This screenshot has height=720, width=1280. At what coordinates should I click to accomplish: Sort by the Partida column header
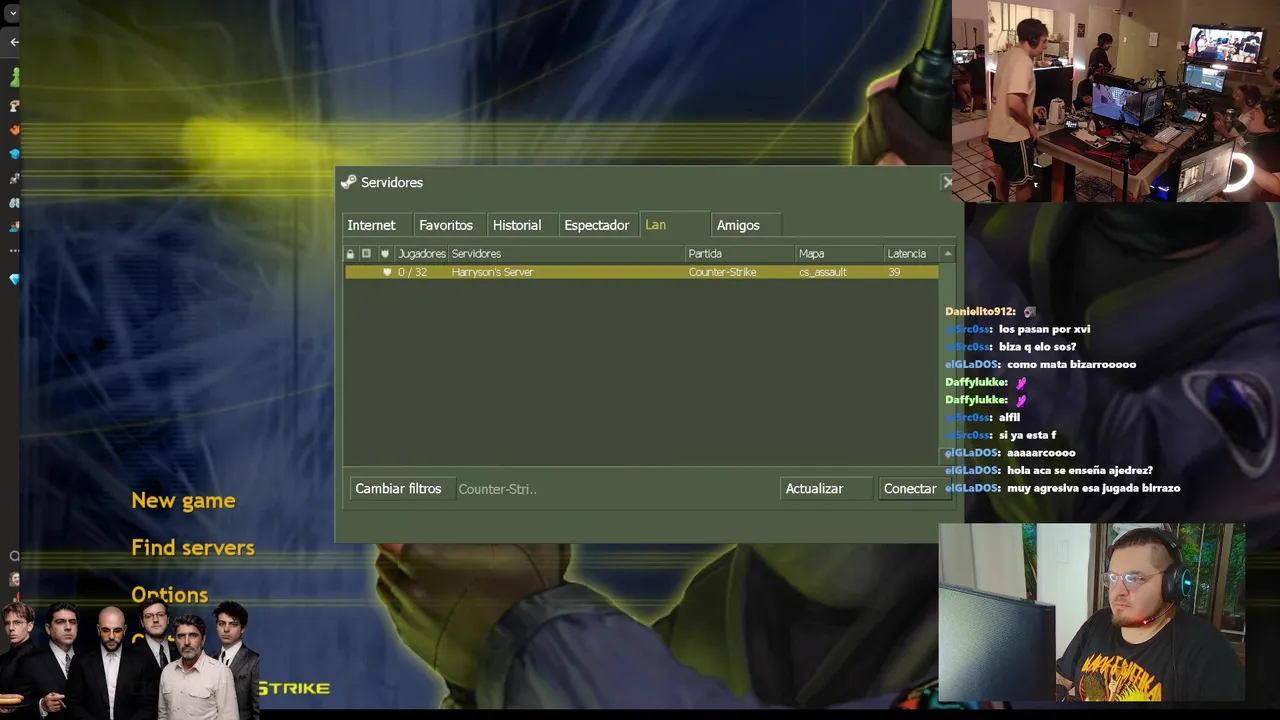coord(739,254)
